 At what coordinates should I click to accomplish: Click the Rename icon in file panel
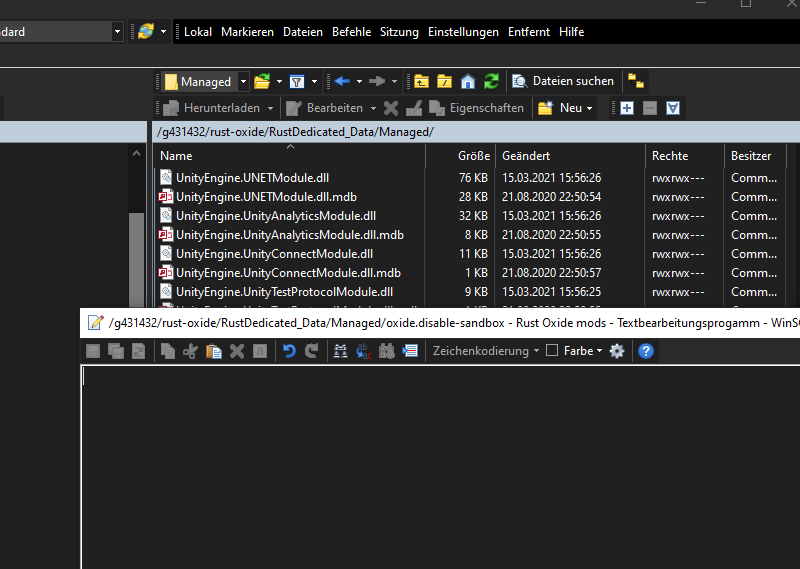tap(414, 108)
